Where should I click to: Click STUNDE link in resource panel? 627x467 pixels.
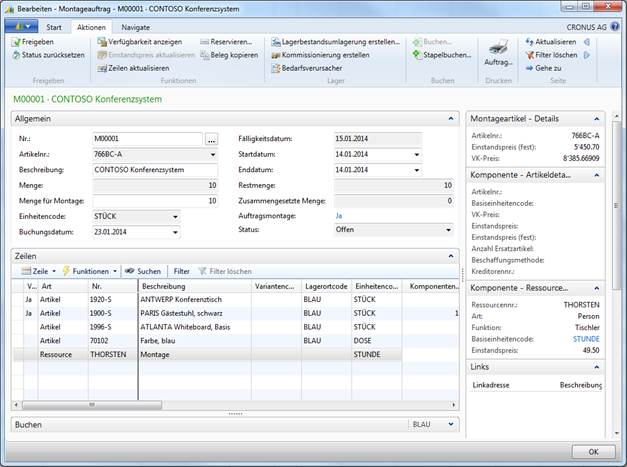(x=586, y=339)
